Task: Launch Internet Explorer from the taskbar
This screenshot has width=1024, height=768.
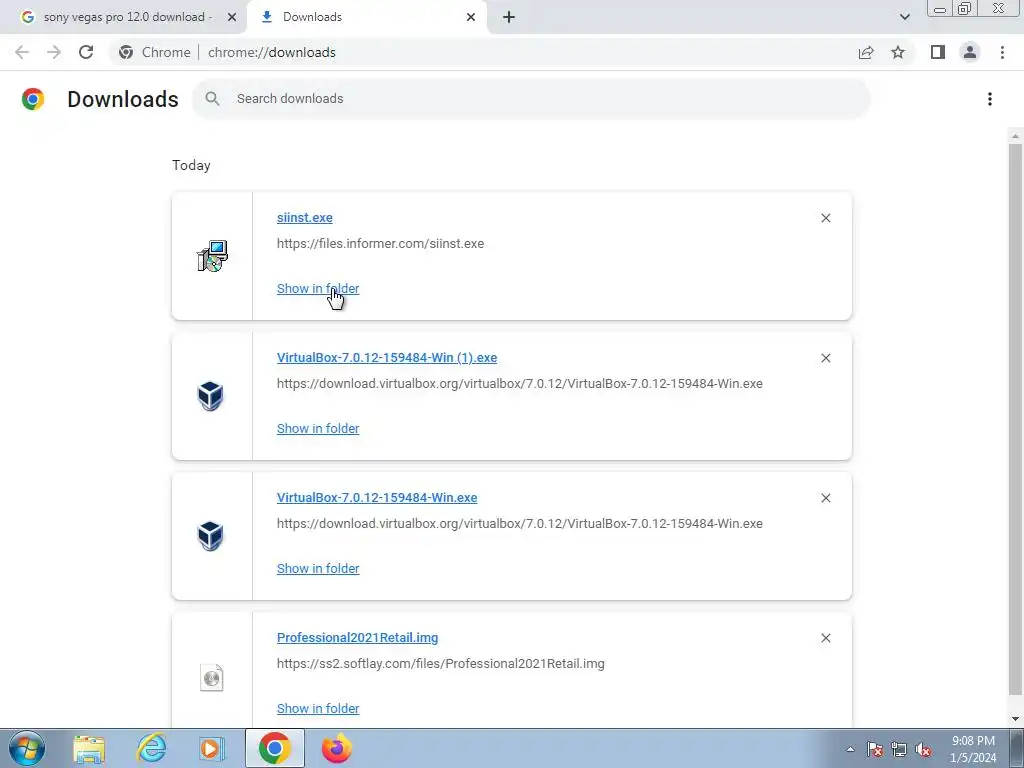Action: (152, 748)
